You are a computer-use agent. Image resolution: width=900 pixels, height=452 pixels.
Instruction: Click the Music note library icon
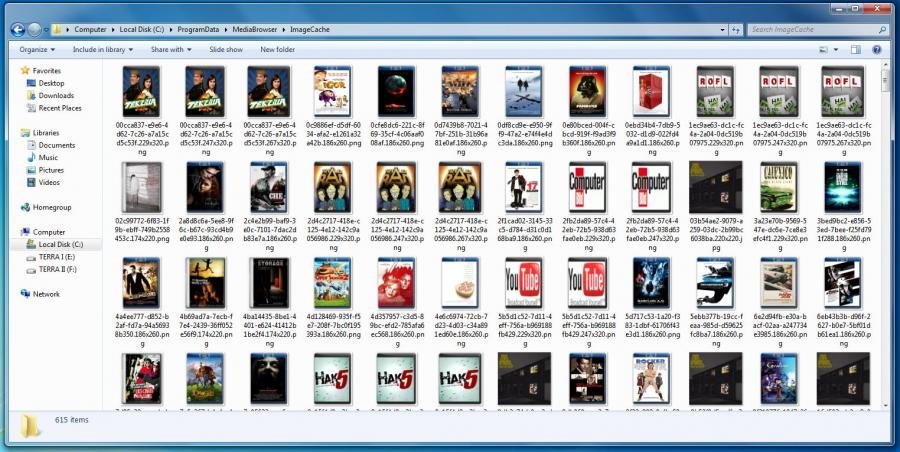(32, 157)
